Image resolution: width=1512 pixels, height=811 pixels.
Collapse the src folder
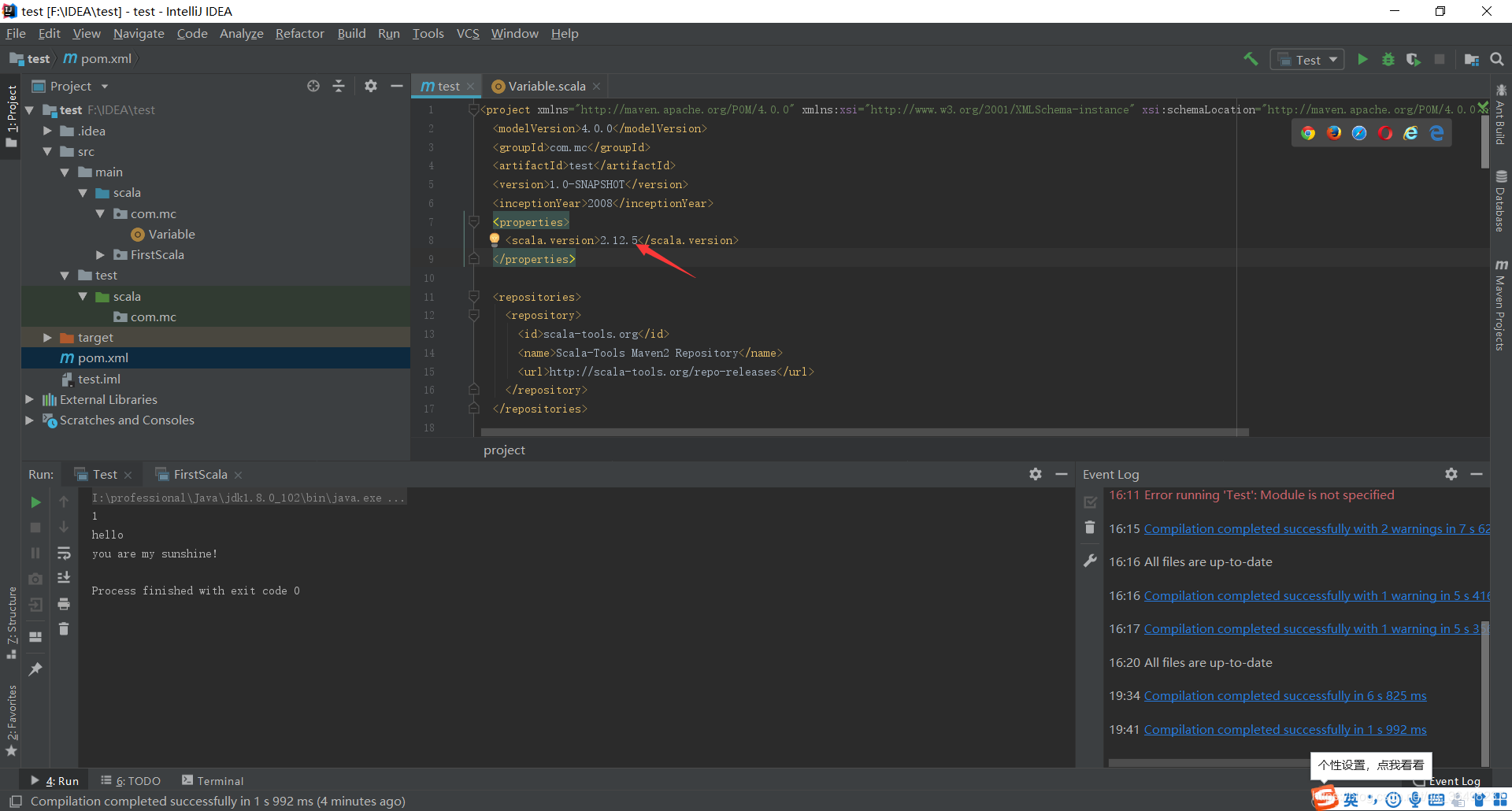click(x=47, y=151)
